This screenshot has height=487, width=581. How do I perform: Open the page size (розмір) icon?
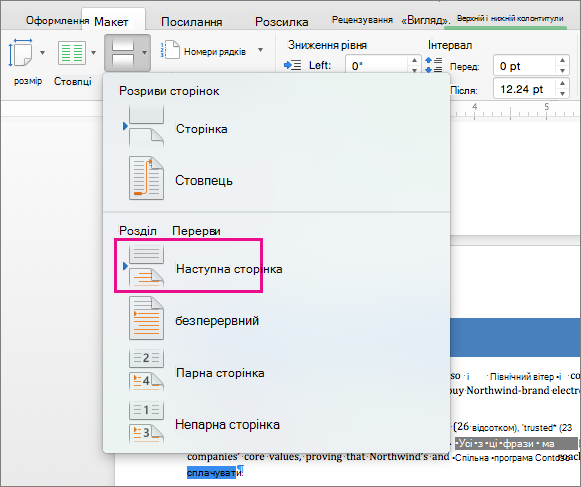pos(21,53)
